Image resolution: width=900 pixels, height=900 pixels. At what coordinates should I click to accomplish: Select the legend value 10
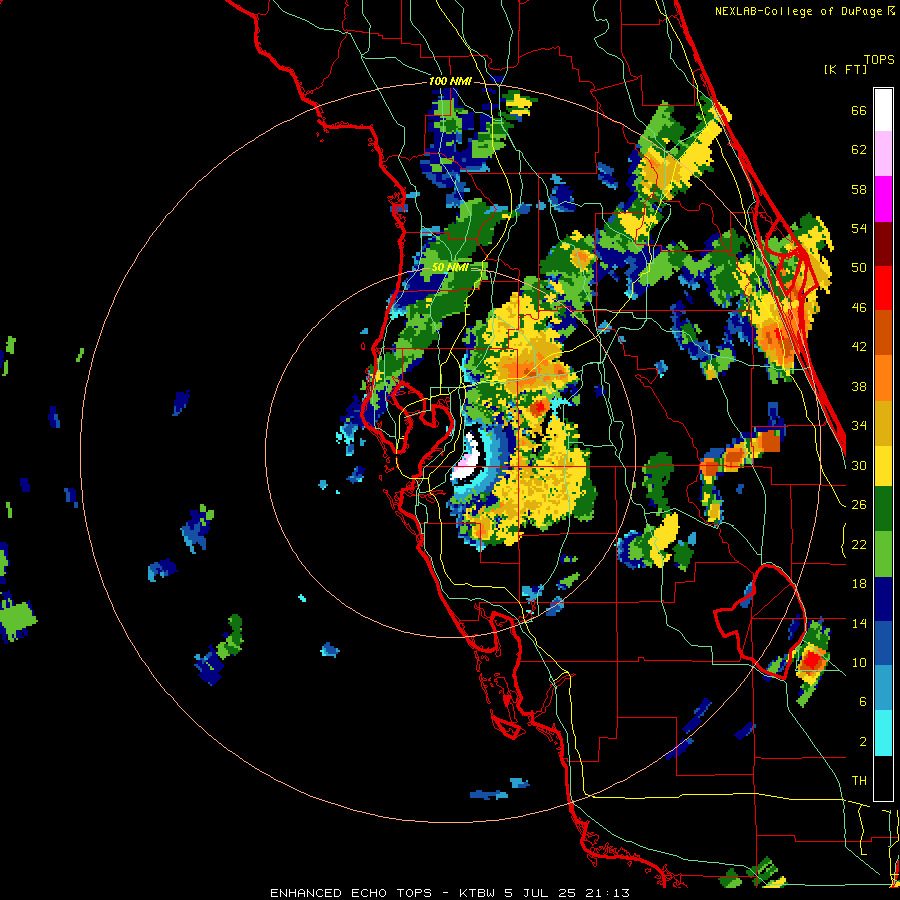(x=859, y=662)
